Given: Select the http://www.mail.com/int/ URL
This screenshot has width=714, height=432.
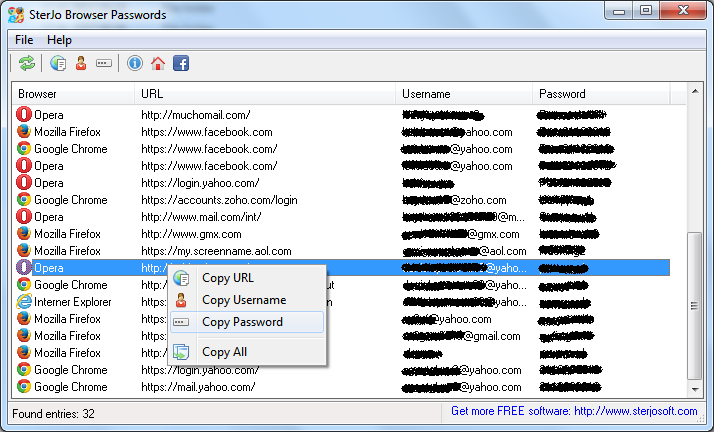Looking at the screenshot, I should click(201, 217).
